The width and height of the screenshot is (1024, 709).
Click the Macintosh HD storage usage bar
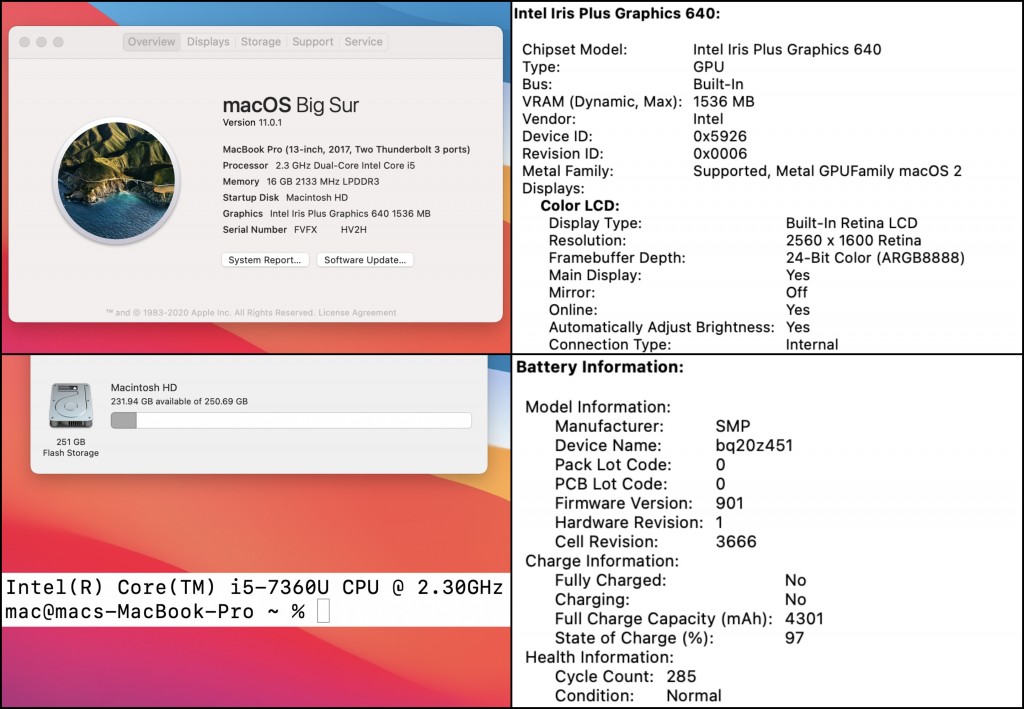(x=291, y=420)
